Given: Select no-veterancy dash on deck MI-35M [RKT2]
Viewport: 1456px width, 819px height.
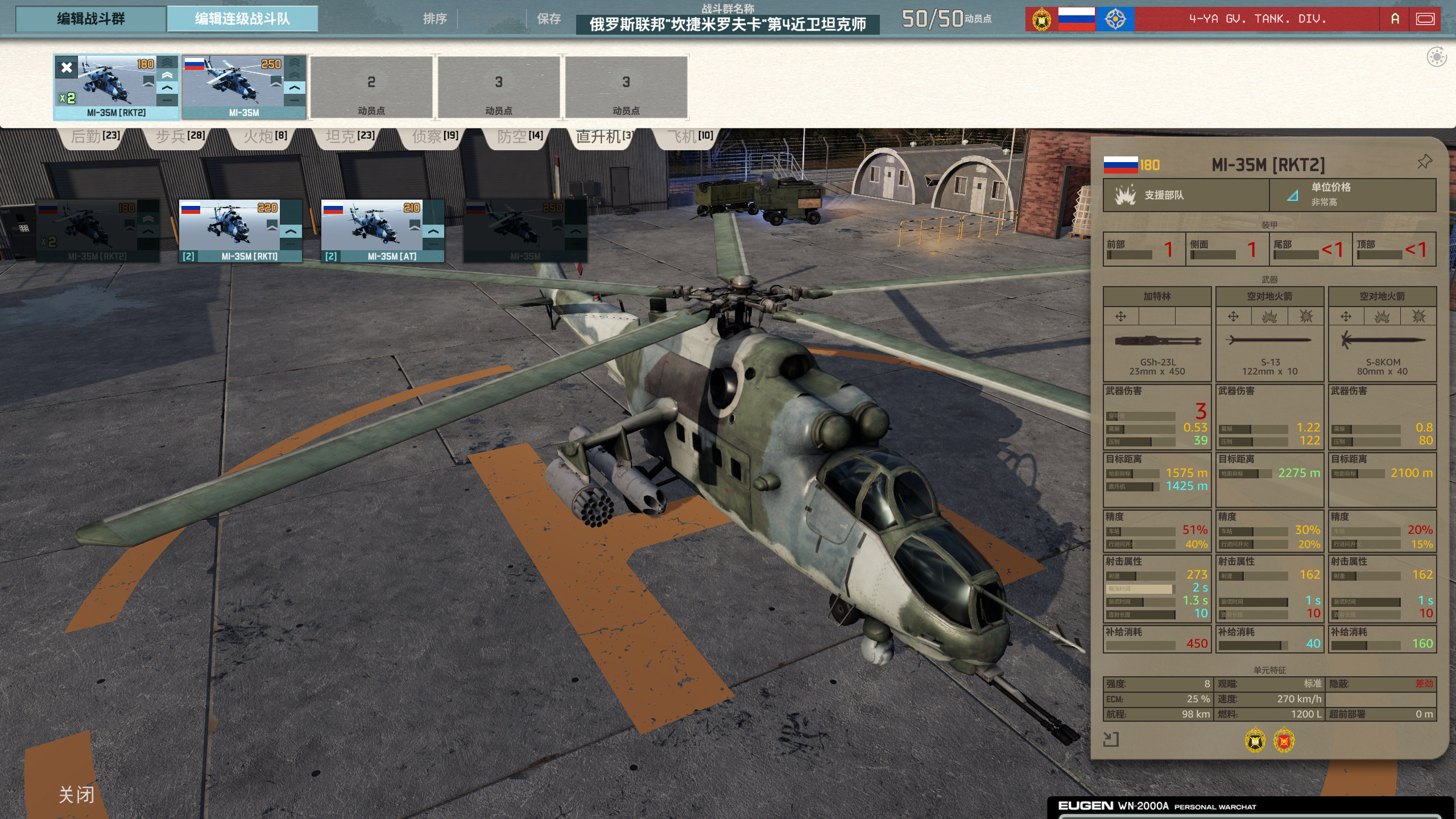Looking at the screenshot, I should 167,100.
